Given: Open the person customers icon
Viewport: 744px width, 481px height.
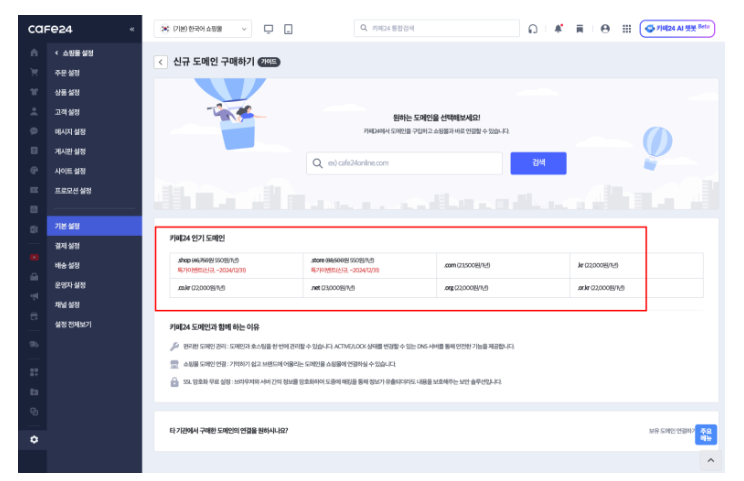Looking at the screenshot, I should [x=34, y=111].
